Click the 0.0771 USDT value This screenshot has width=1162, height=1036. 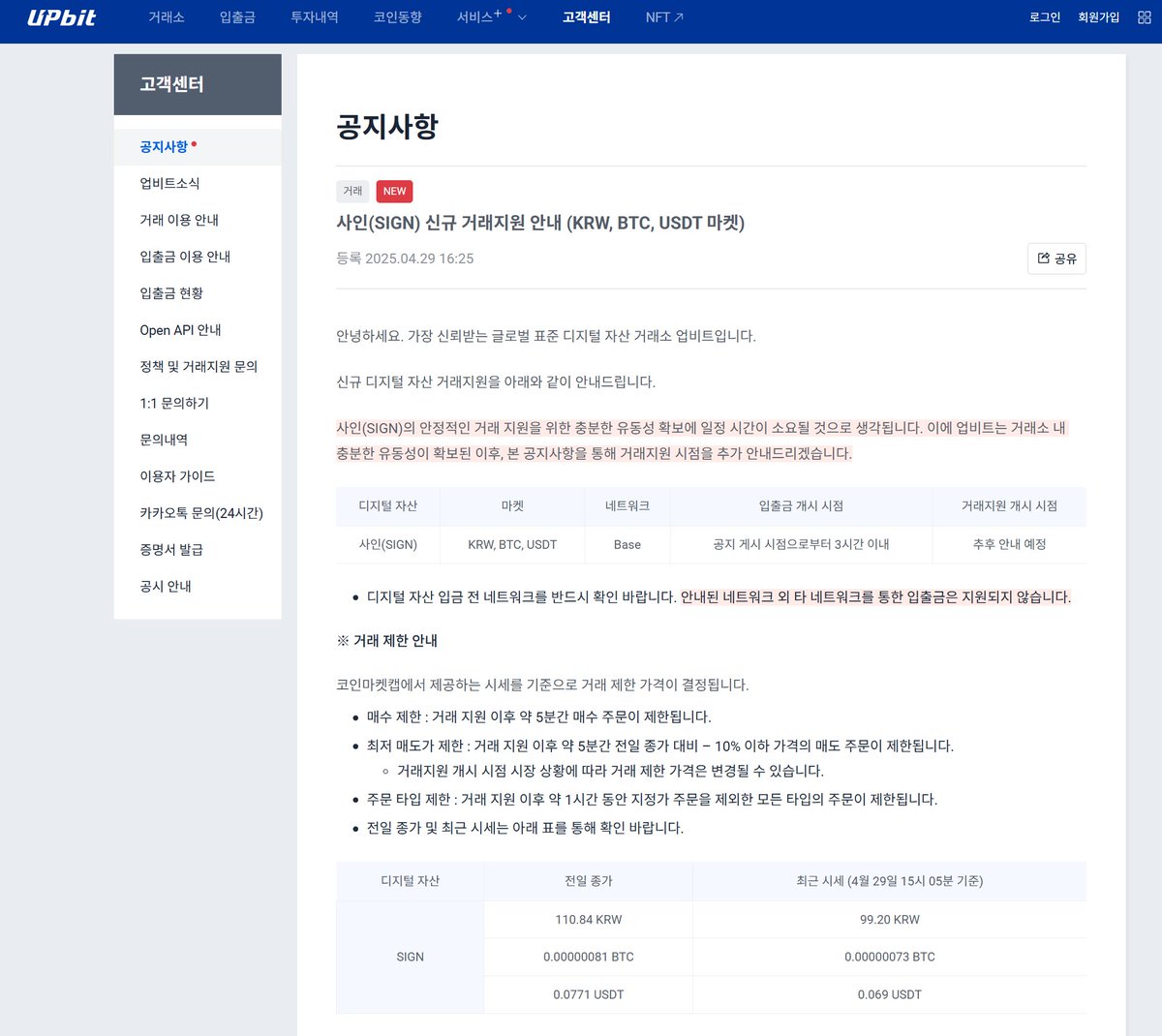pos(589,994)
